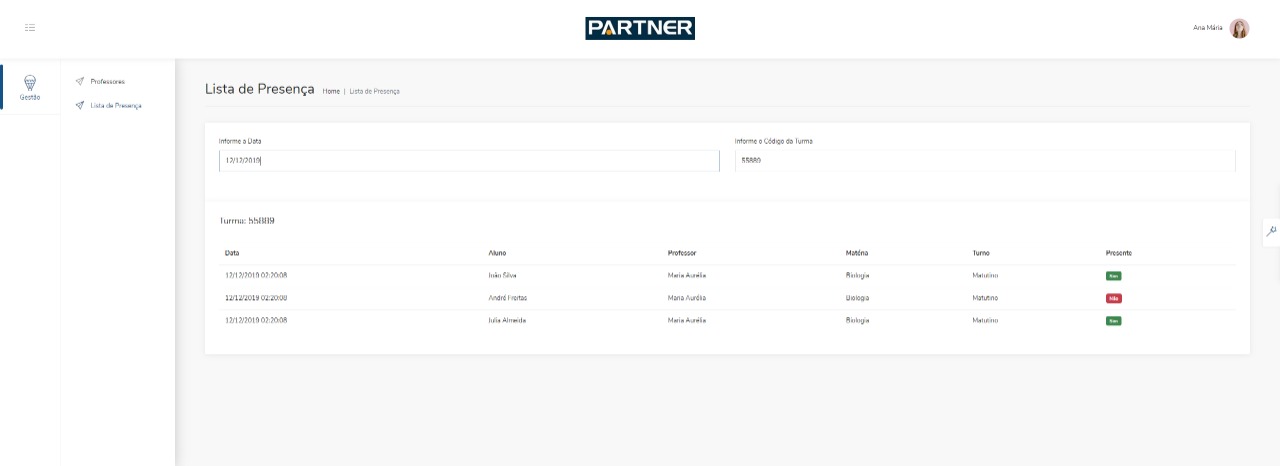Click Matutino in Júlia Almeida's row

pos(985,320)
